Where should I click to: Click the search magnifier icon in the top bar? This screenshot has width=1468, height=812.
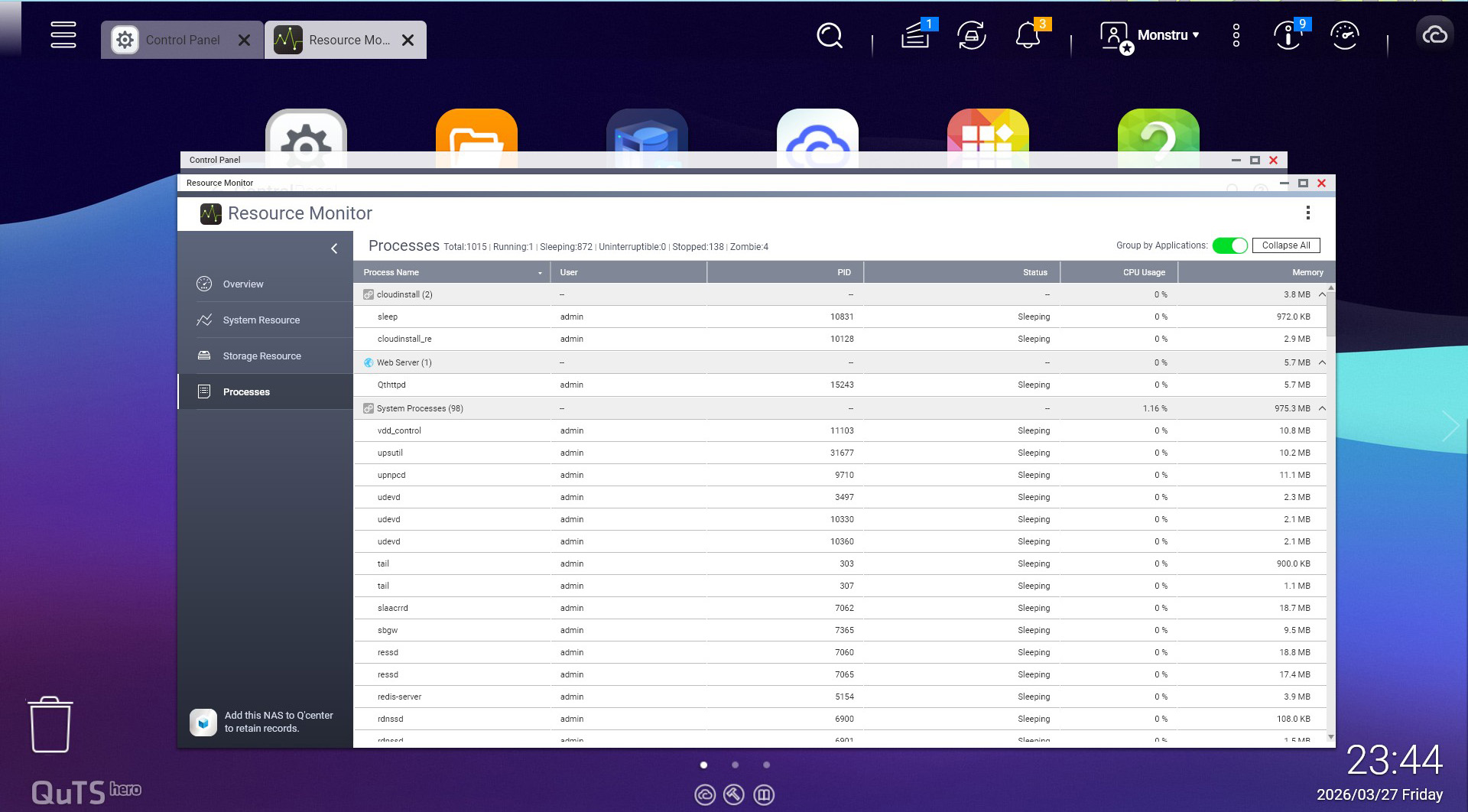(830, 36)
